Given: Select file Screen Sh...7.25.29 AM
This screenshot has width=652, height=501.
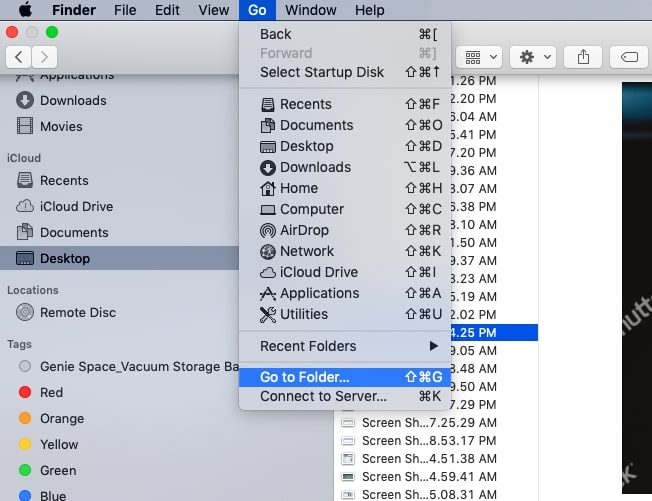Looking at the screenshot, I should coord(436,422).
